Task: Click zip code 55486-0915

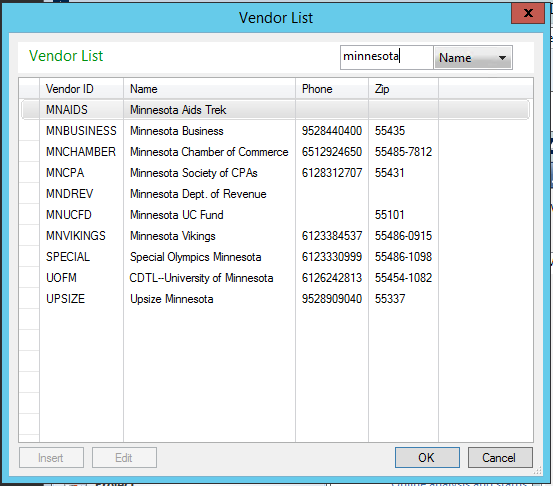Action: pyautogui.click(x=403, y=236)
